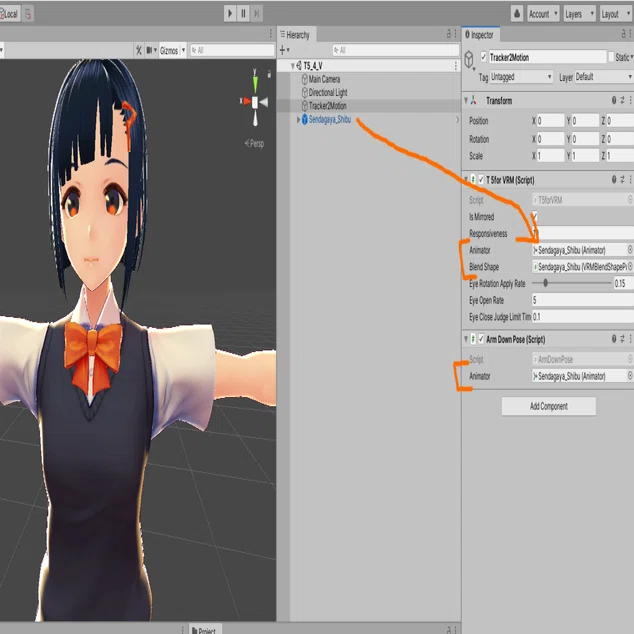Toggle the Gizmos button
The width and height of the screenshot is (634, 634).
click(169, 50)
